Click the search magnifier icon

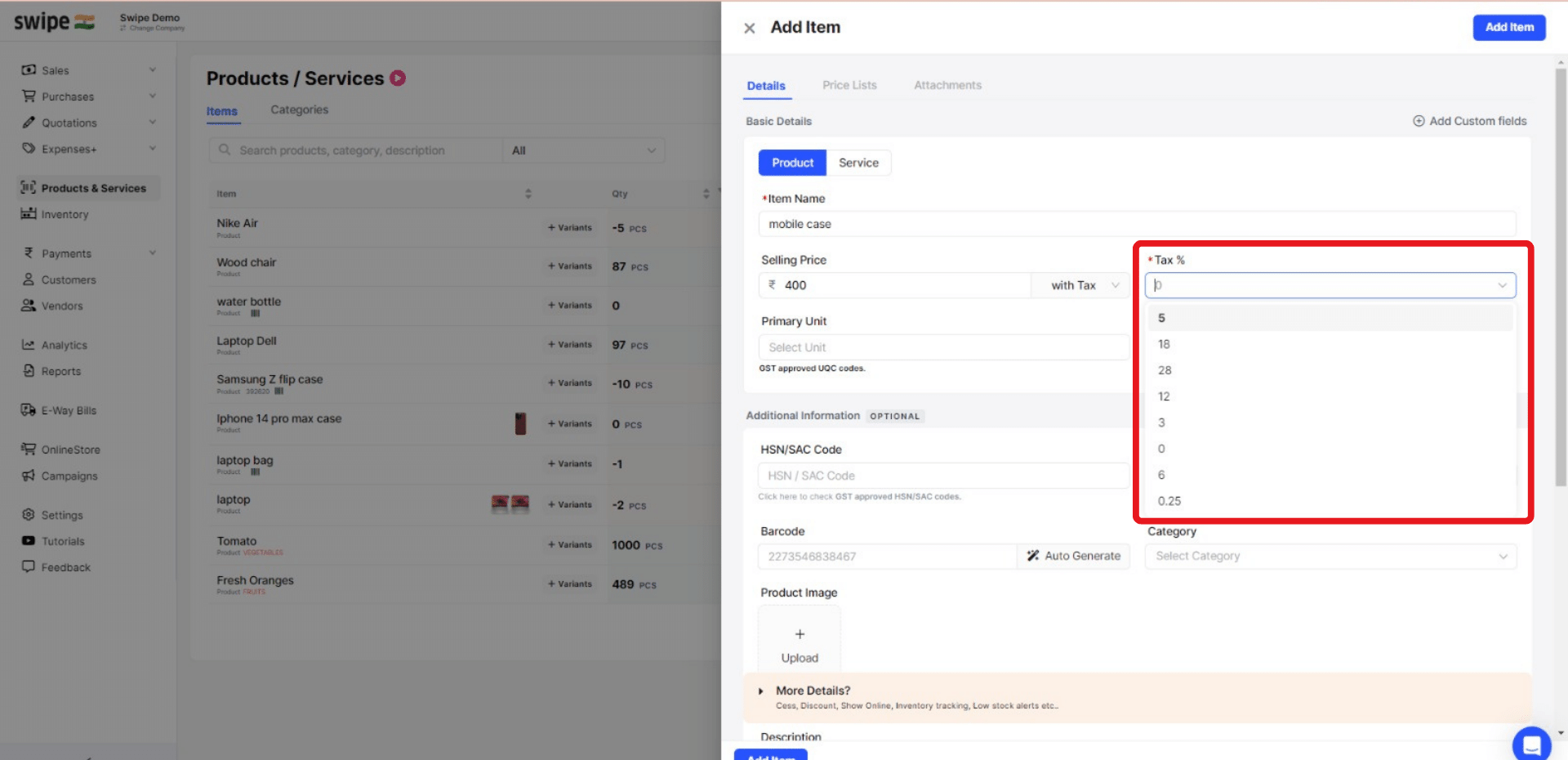coord(225,150)
